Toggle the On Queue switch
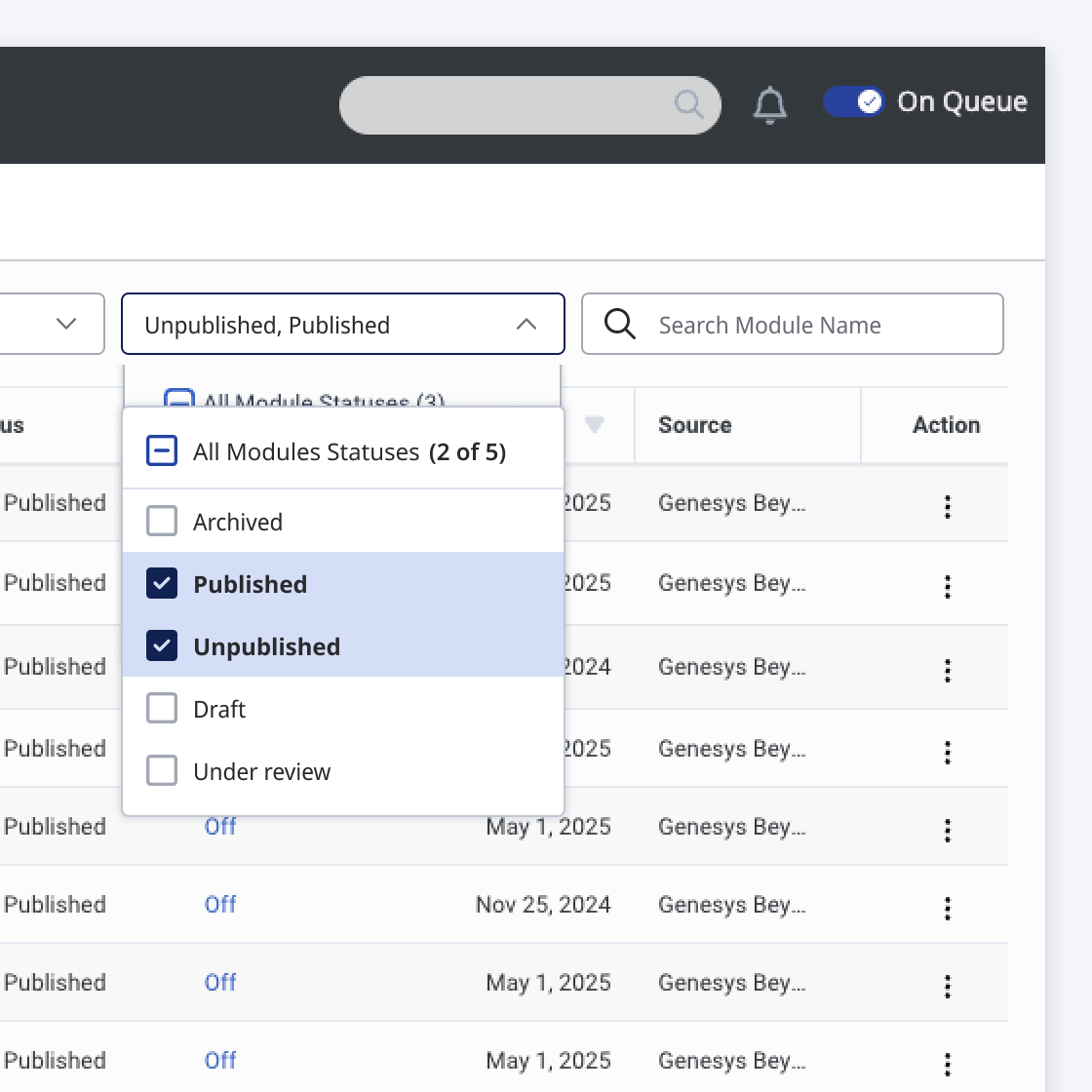Image resolution: width=1092 pixels, height=1092 pixels. 853,101
